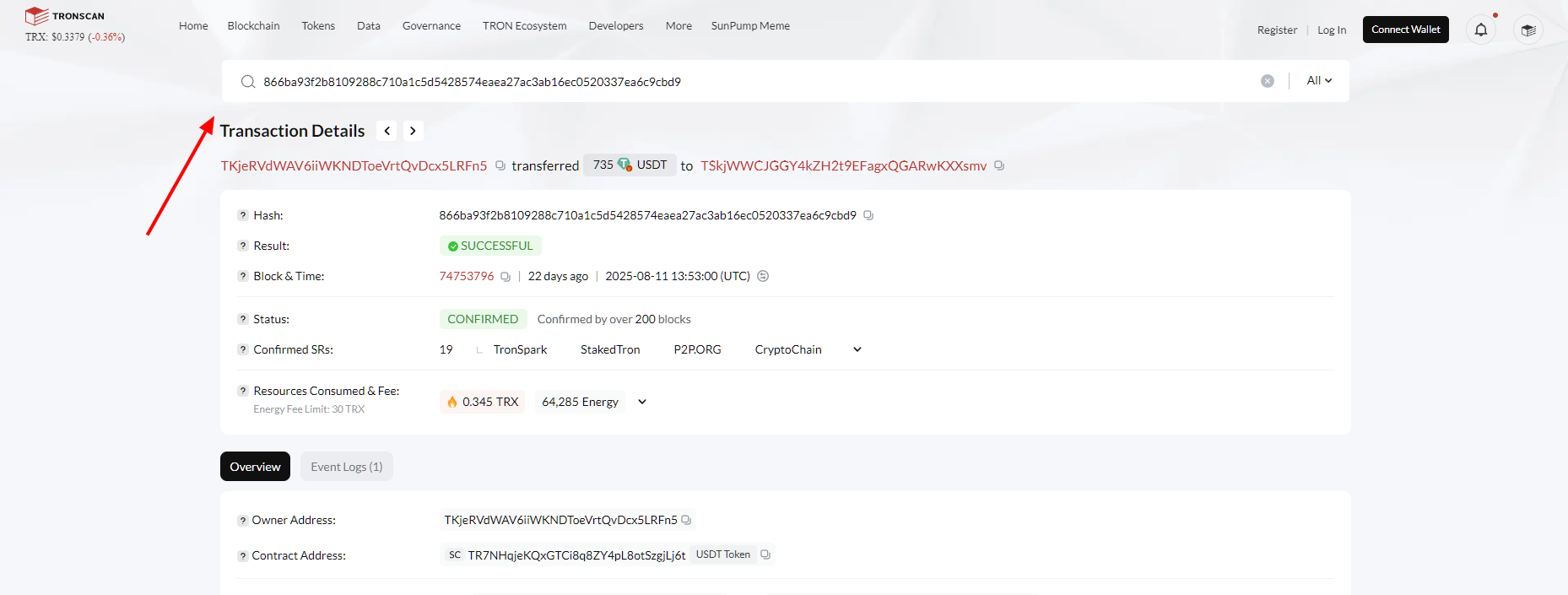Click the Register link

tap(1277, 30)
